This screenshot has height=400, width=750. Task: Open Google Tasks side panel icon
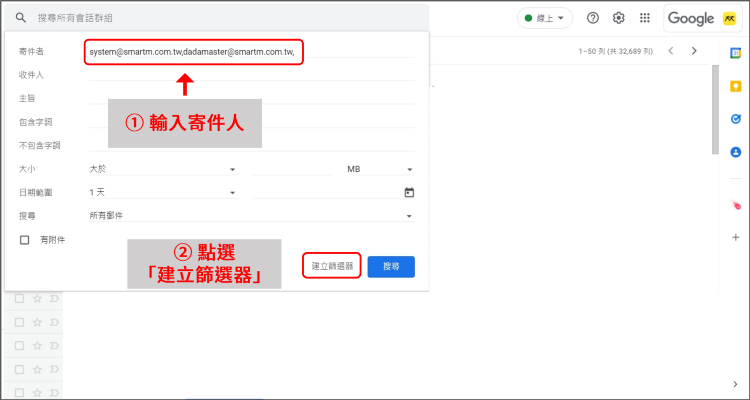click(736, 119)
